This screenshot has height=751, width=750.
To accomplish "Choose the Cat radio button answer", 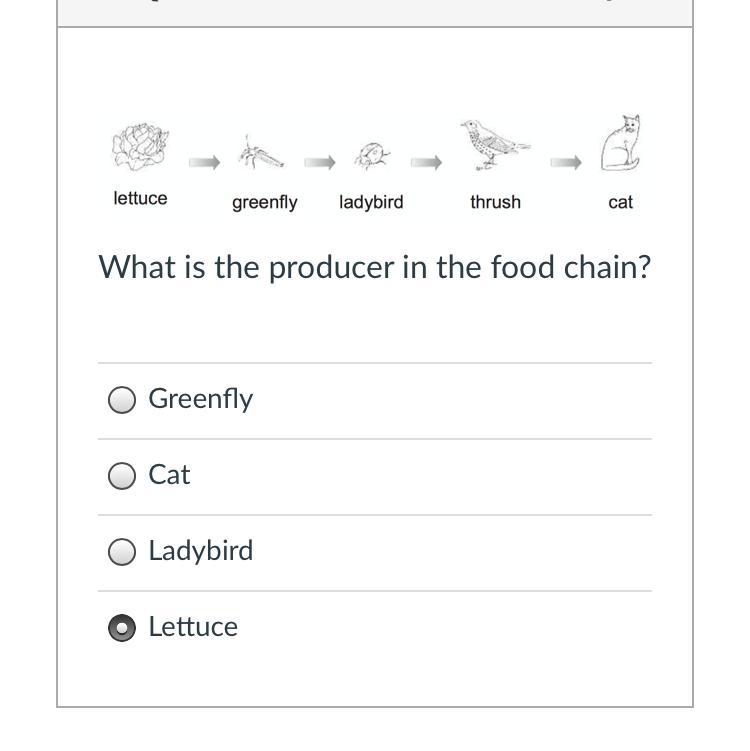I will (x=122, y=476).
